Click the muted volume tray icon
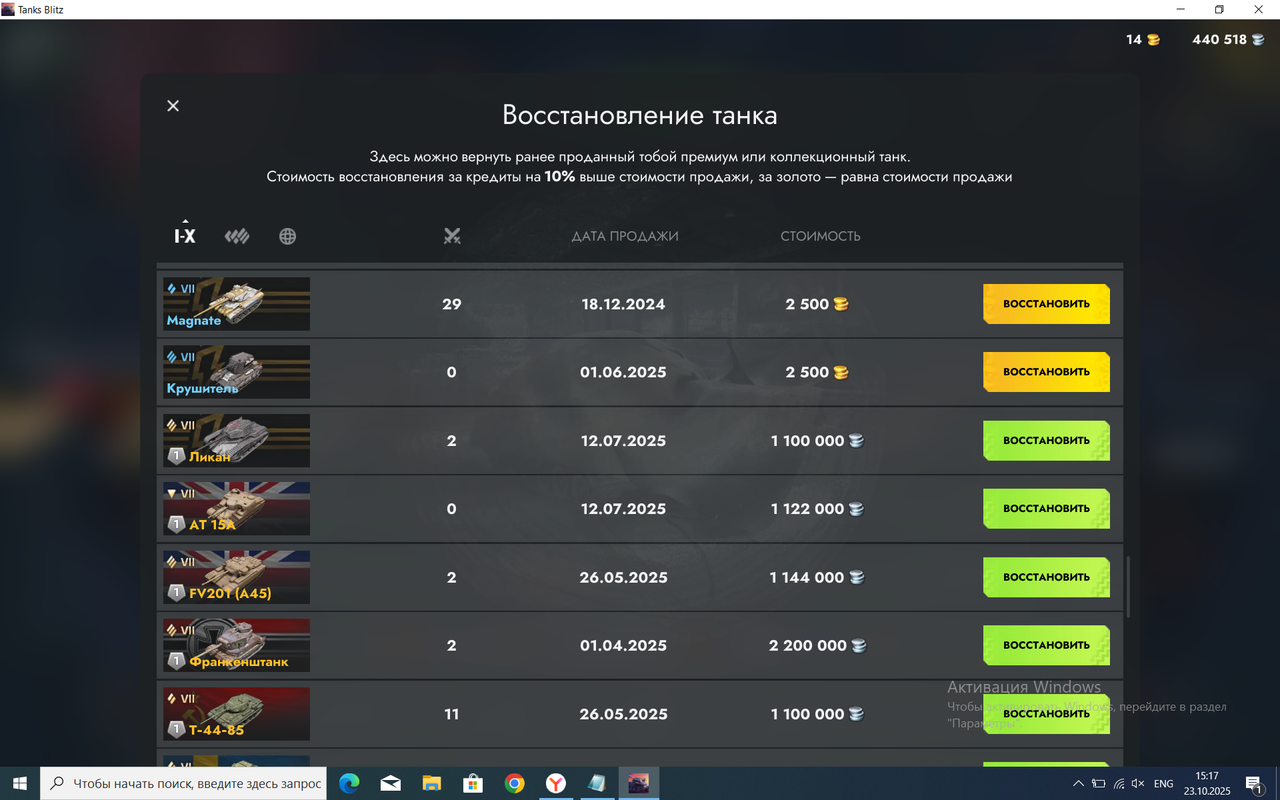The image size is (1280, 800). pyautogui.click(x=1138, y=784)
